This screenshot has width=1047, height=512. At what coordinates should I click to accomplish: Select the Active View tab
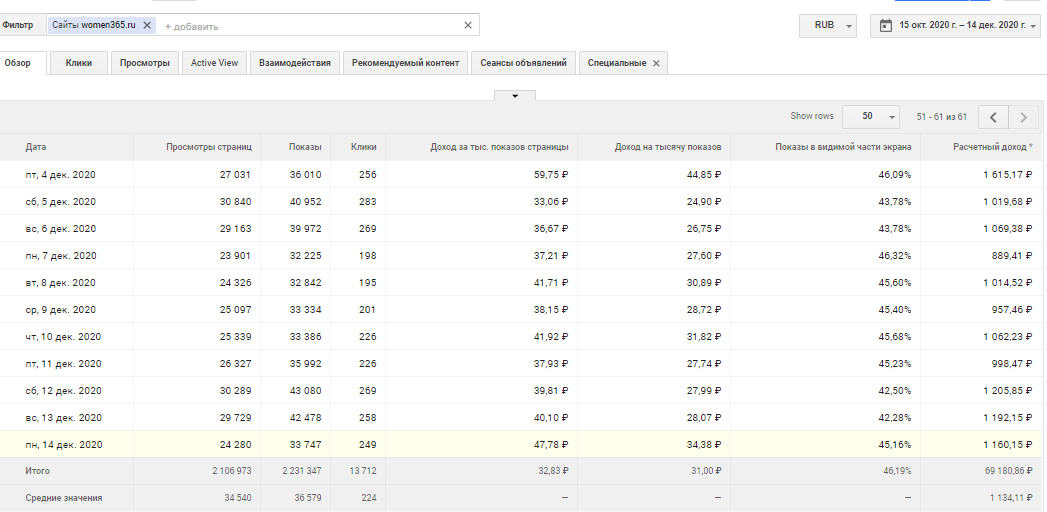click(214, 63)
